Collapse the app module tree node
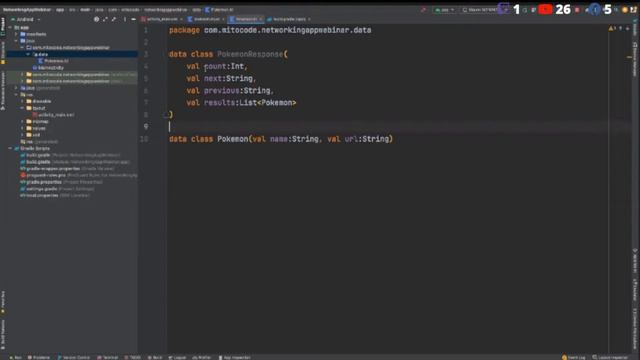The width and height of the screenshot is (640, 360). (x=10, y=27)
